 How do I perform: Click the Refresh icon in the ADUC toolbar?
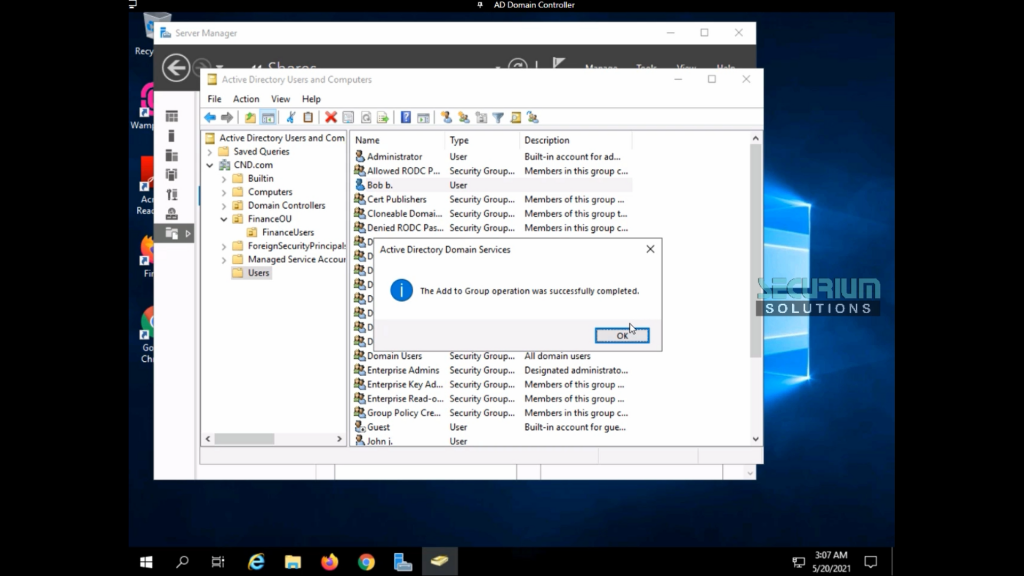[366, 118]
